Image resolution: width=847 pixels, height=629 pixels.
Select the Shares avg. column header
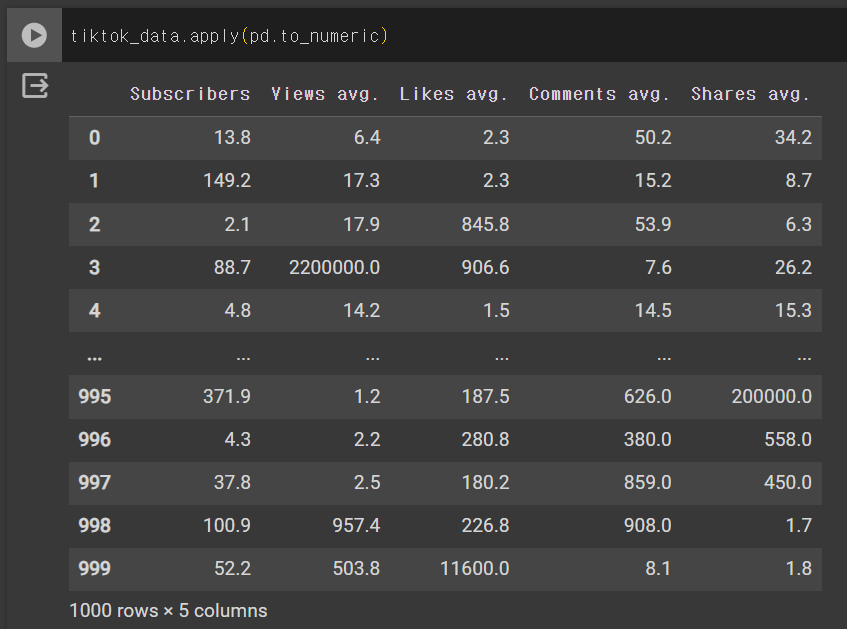(x=751, y=94)
